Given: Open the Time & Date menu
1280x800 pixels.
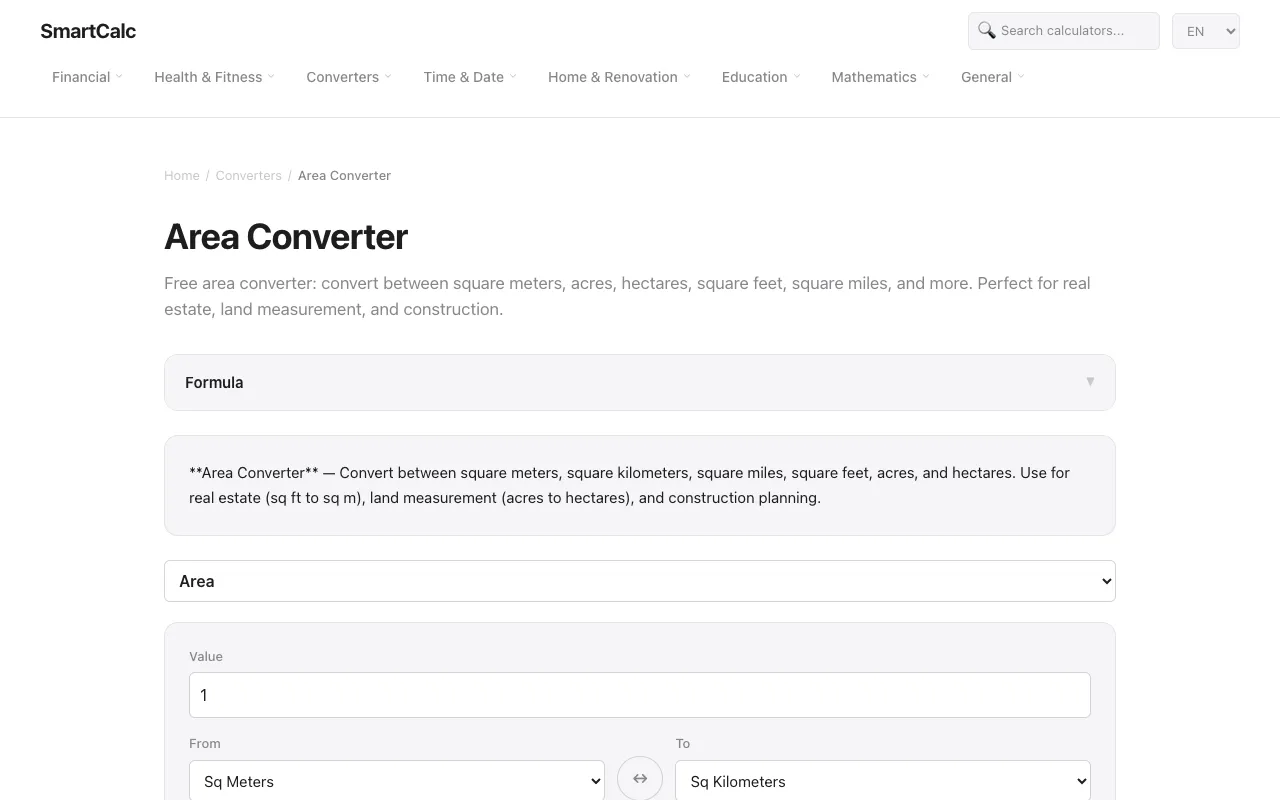Looking at the screenshot, I should [x=470, y=77].
